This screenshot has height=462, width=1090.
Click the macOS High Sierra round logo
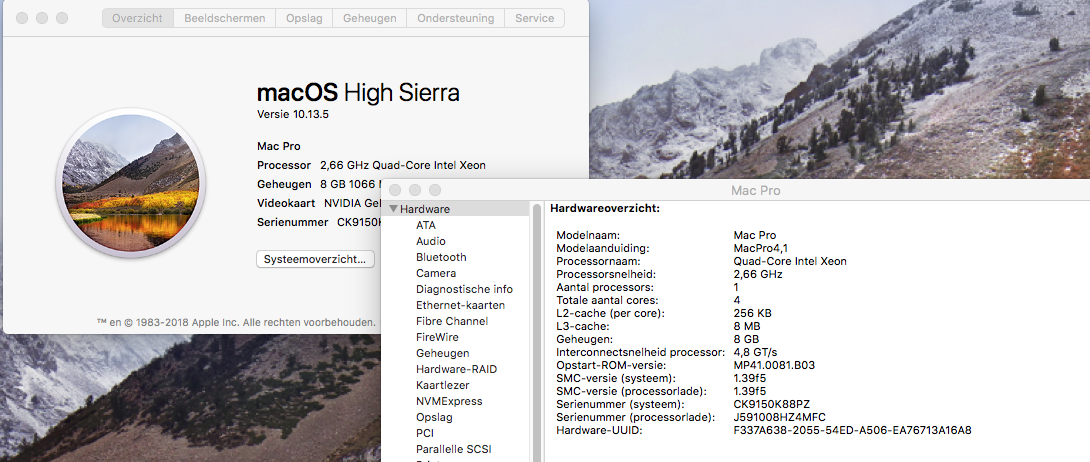tap(131, 183)
